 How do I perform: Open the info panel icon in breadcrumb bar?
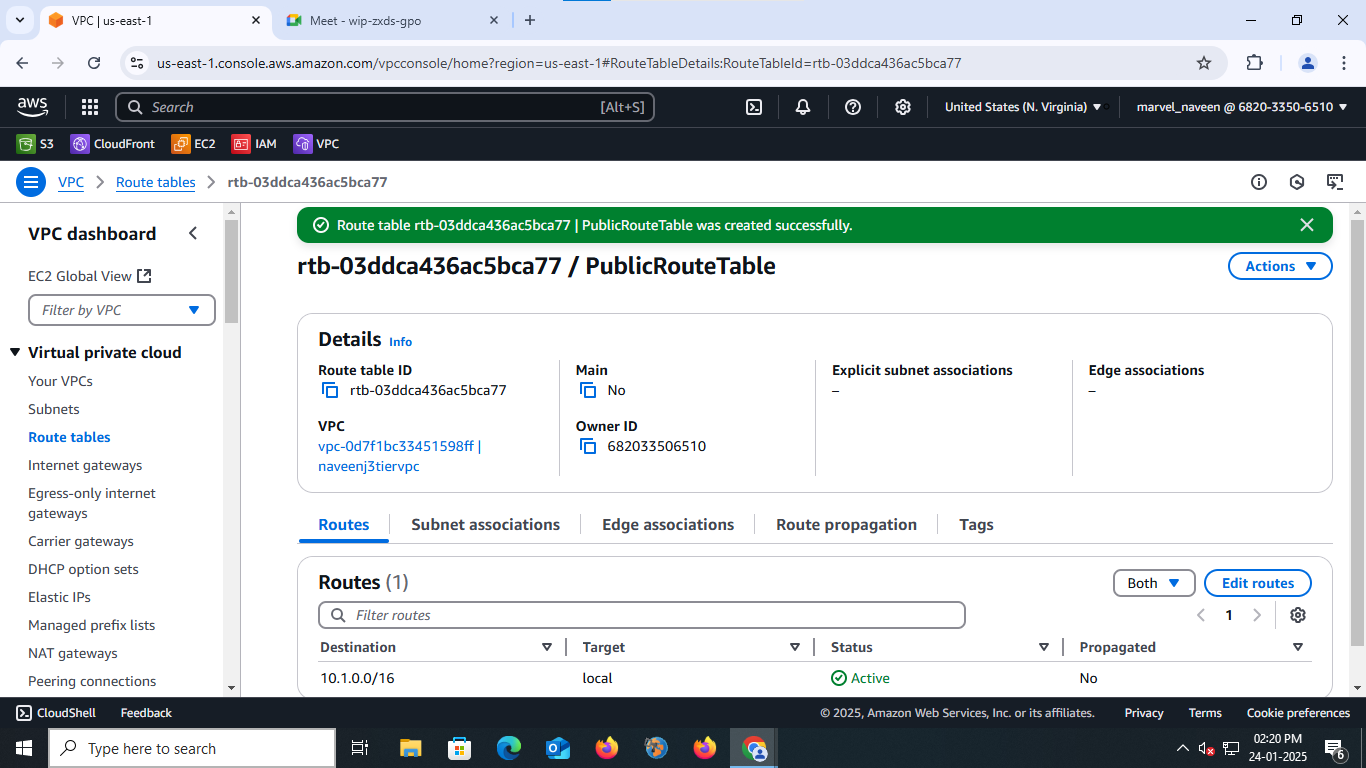1259,182
